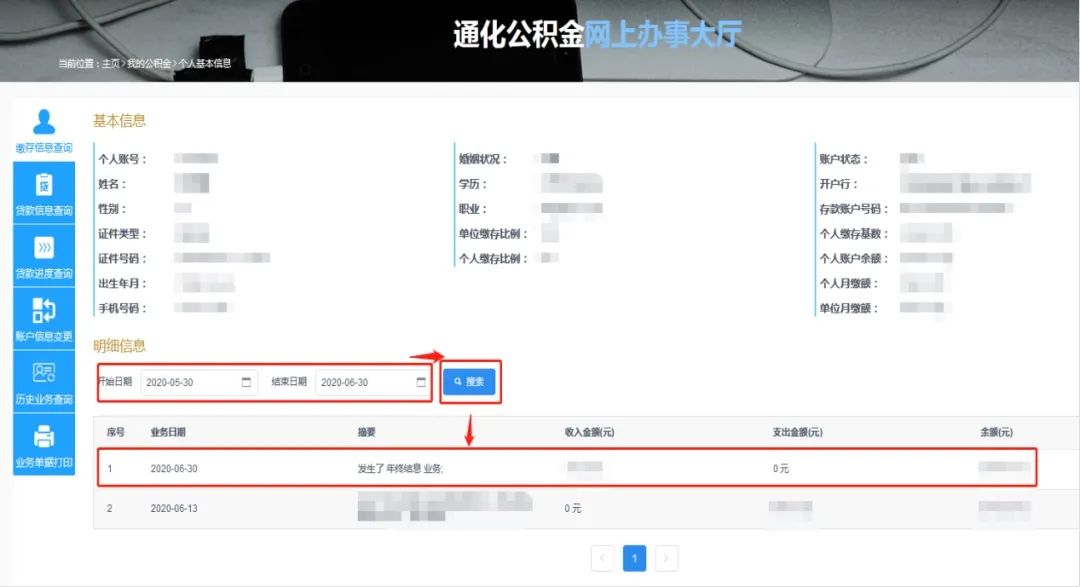This screenshot has height=587, width=1080.
Task: Click 0元 expense in row 1
Action: [781, 468]
